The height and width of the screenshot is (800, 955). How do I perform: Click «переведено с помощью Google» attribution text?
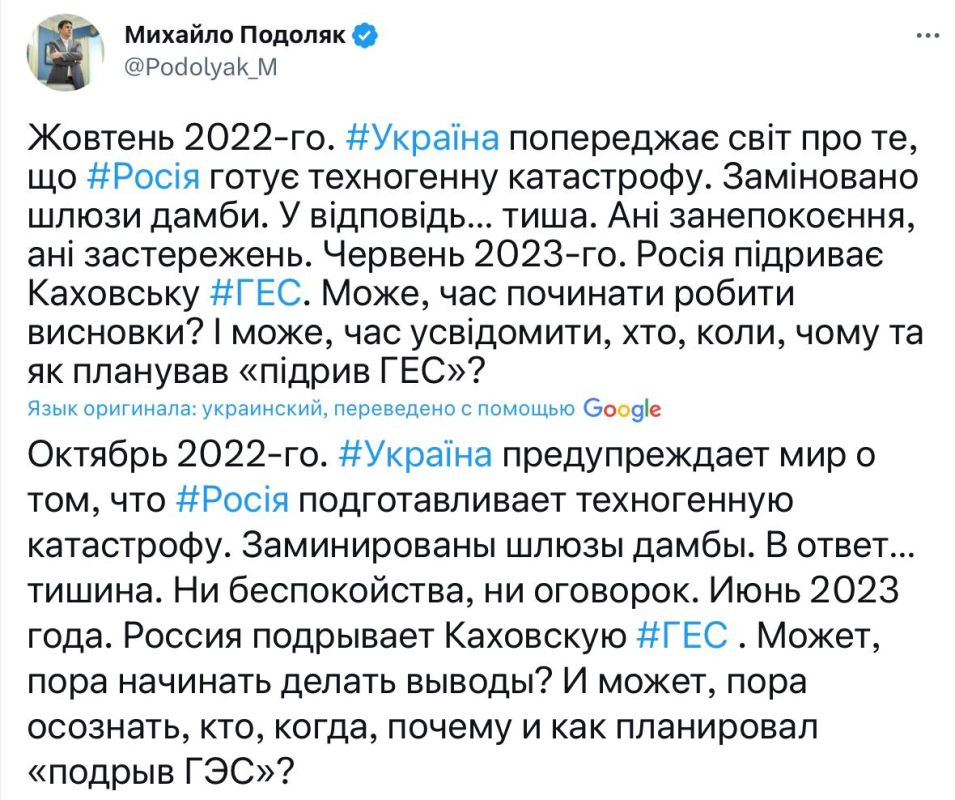coord(440,407)
